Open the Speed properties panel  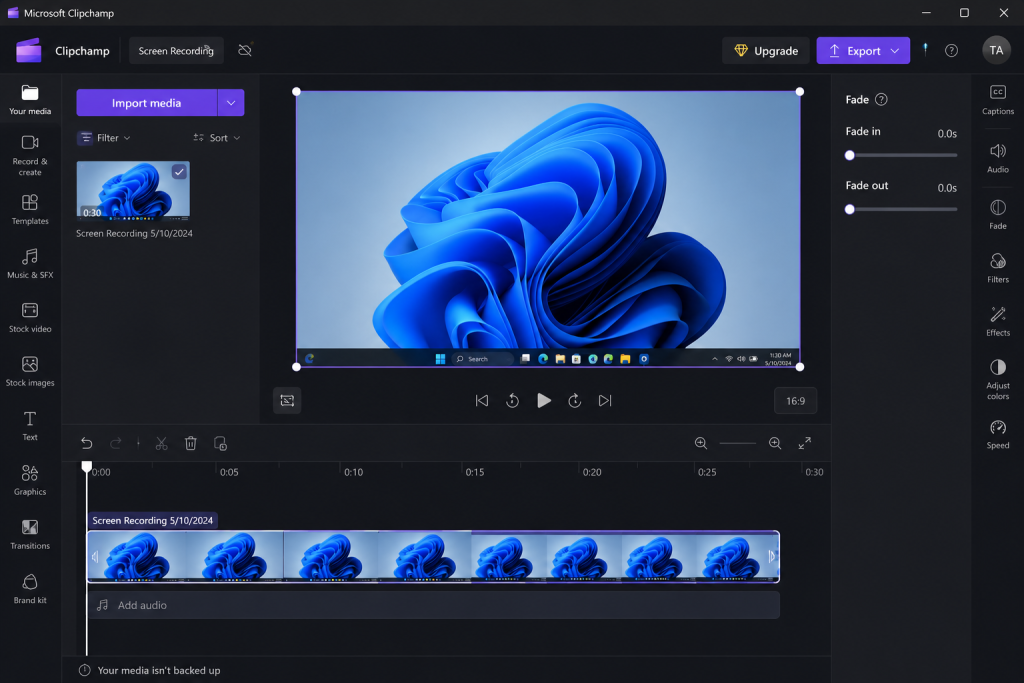coord(998,434)
